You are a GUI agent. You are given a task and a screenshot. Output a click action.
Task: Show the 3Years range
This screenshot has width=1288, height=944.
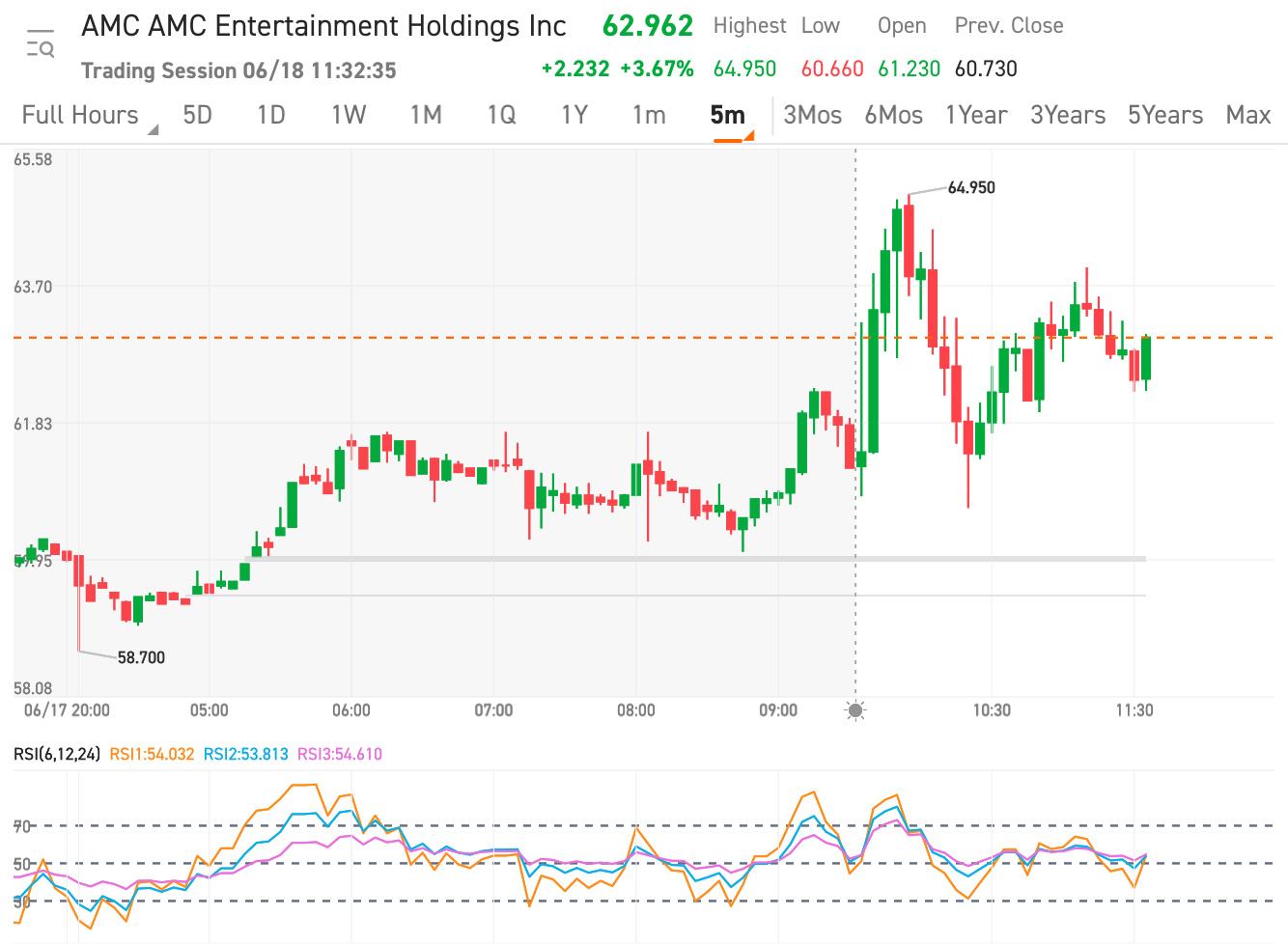tap(1068, 115)
